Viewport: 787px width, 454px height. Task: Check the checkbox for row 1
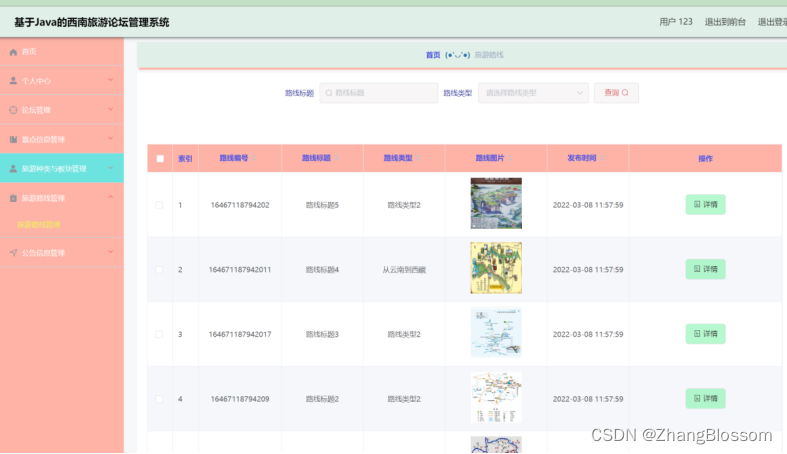[x=159, y=205]
